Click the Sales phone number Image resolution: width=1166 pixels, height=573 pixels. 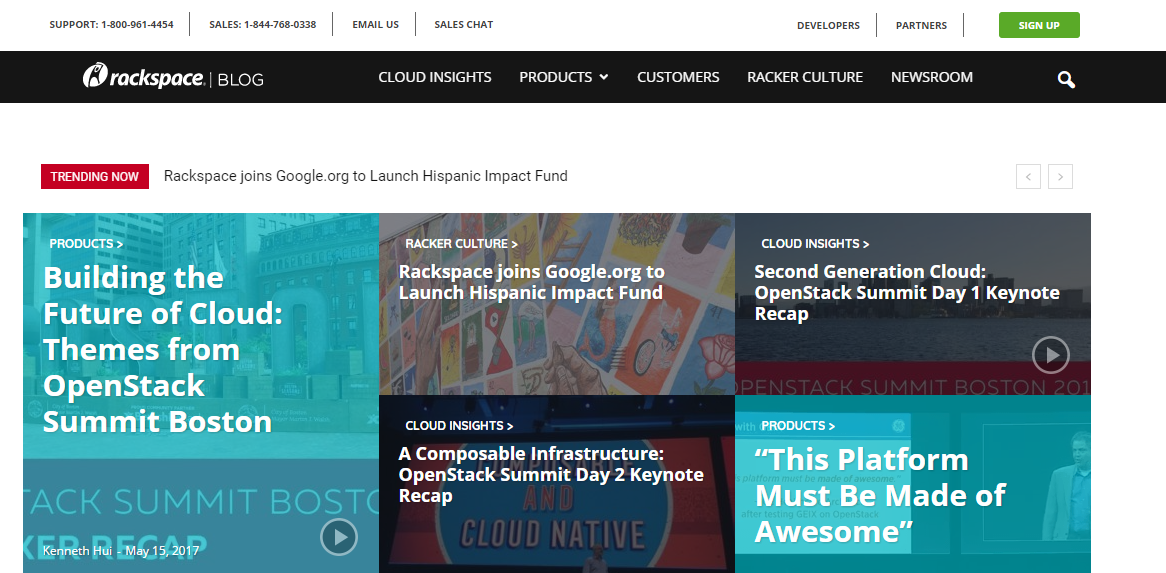pos(262,25)
